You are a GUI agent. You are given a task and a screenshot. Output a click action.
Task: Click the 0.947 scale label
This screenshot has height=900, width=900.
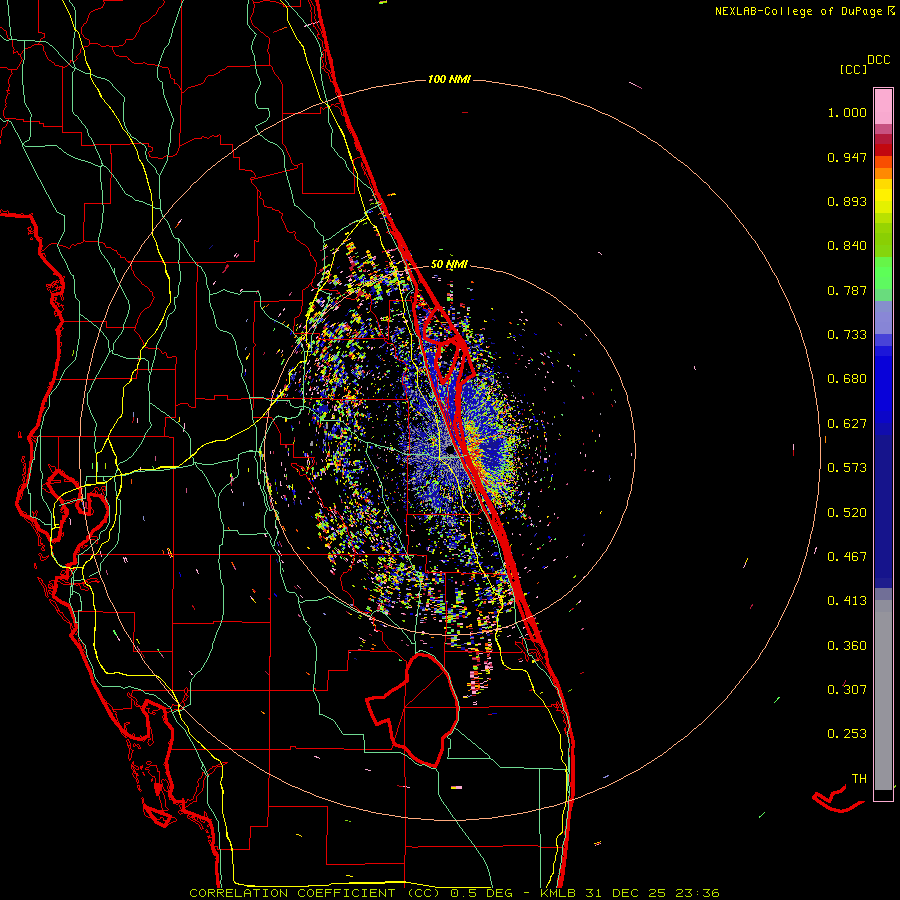click(847, 157)
